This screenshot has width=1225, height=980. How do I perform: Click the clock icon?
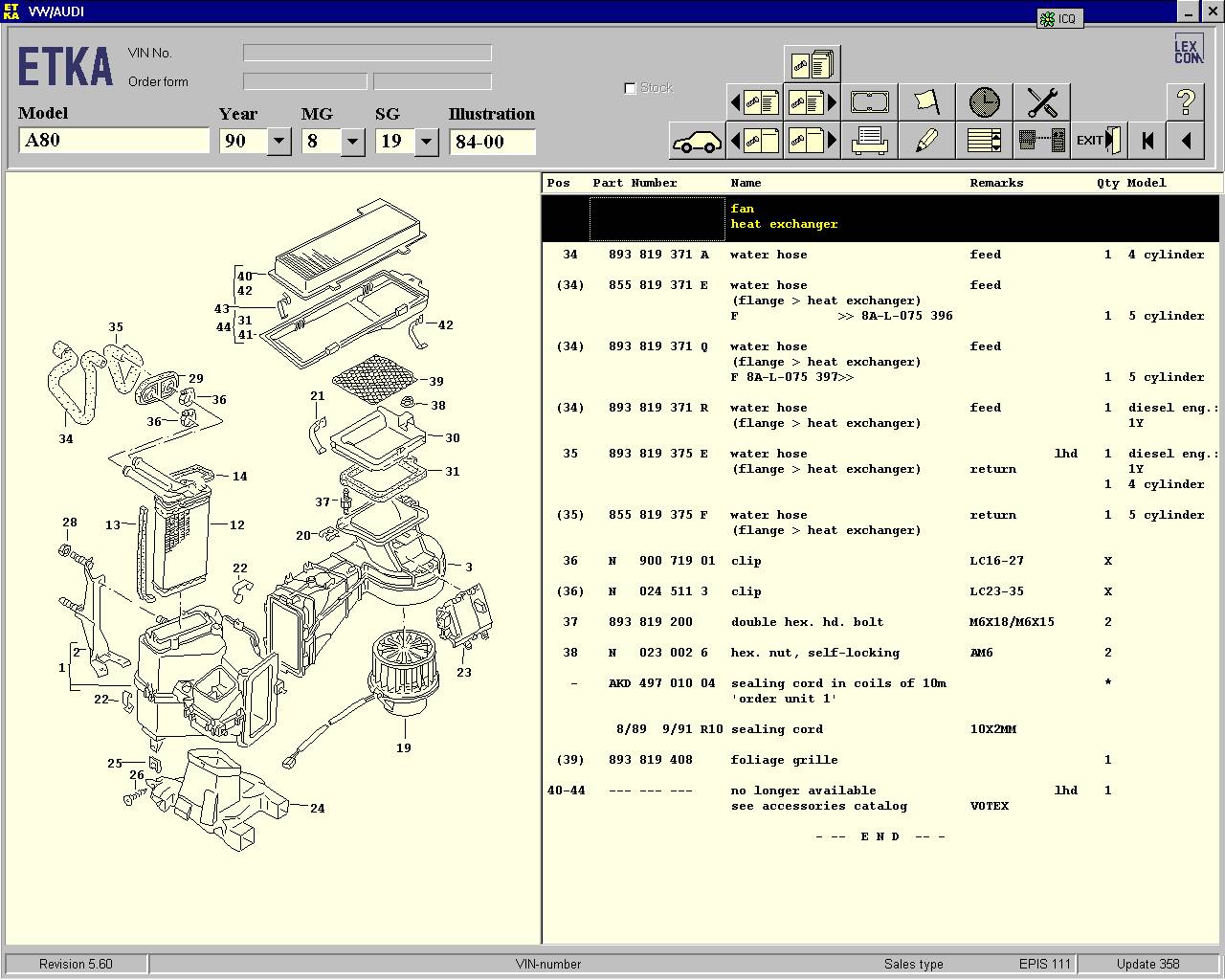point(984,101)
